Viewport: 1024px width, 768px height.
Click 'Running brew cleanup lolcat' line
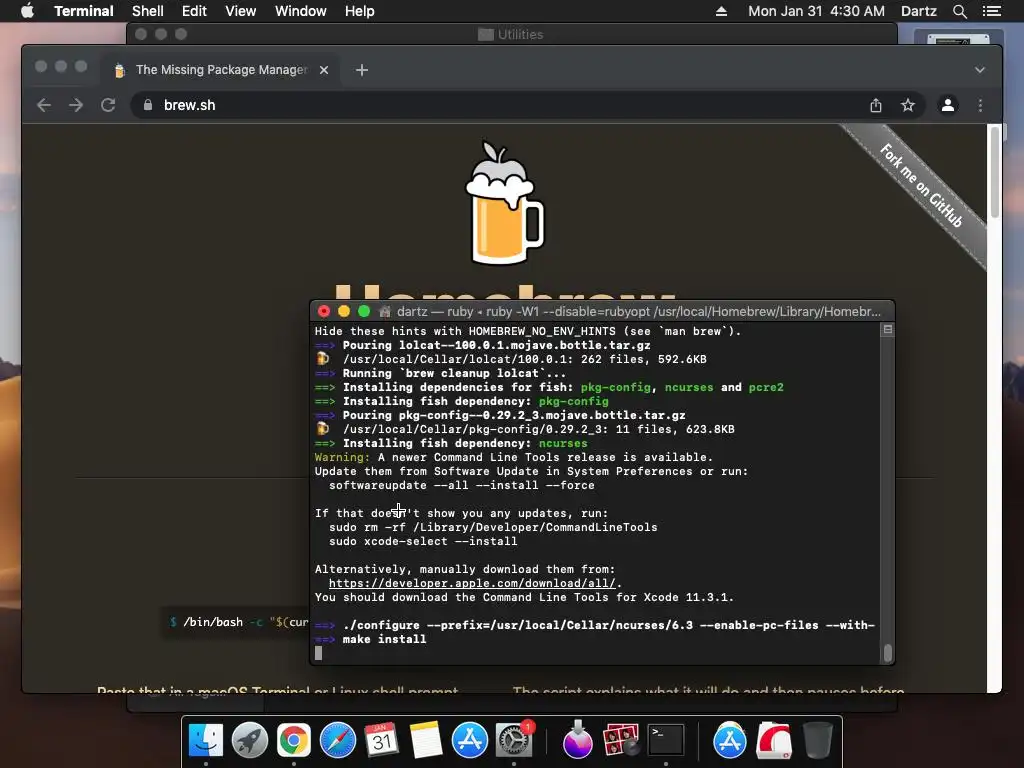pos(455,374)
